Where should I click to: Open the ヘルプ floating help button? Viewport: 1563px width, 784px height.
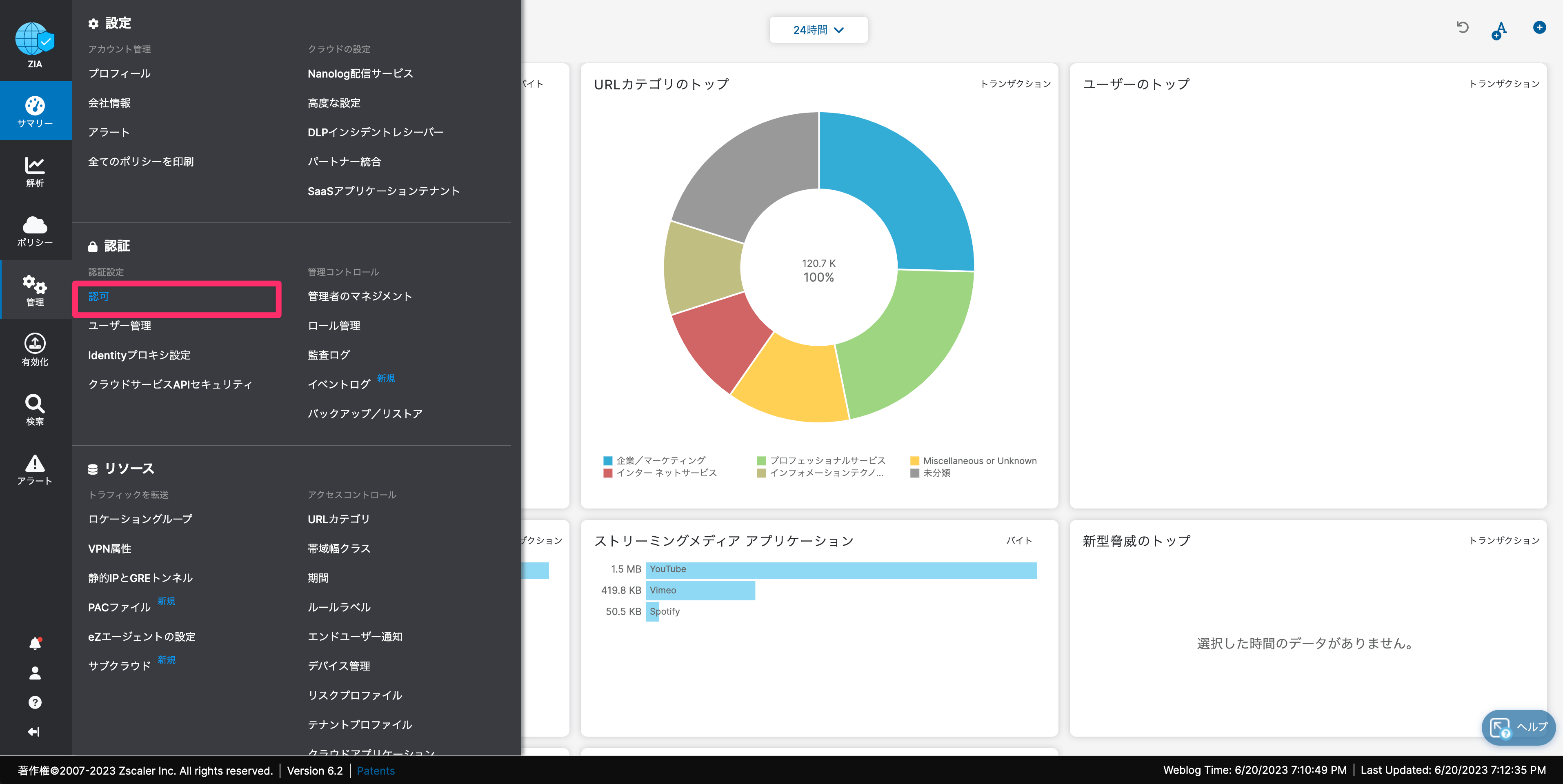1518,727
